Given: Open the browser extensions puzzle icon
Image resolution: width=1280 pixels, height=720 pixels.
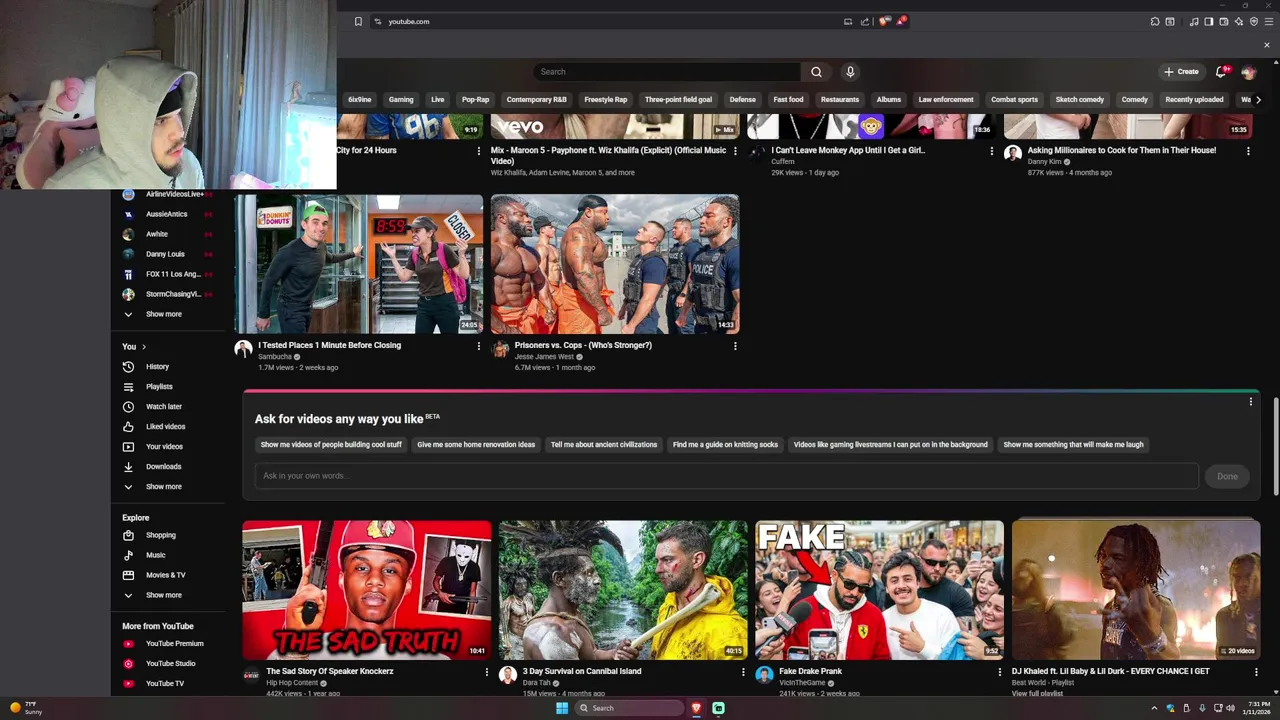Looking at the screenshot, I should [x=1155, y=21].
